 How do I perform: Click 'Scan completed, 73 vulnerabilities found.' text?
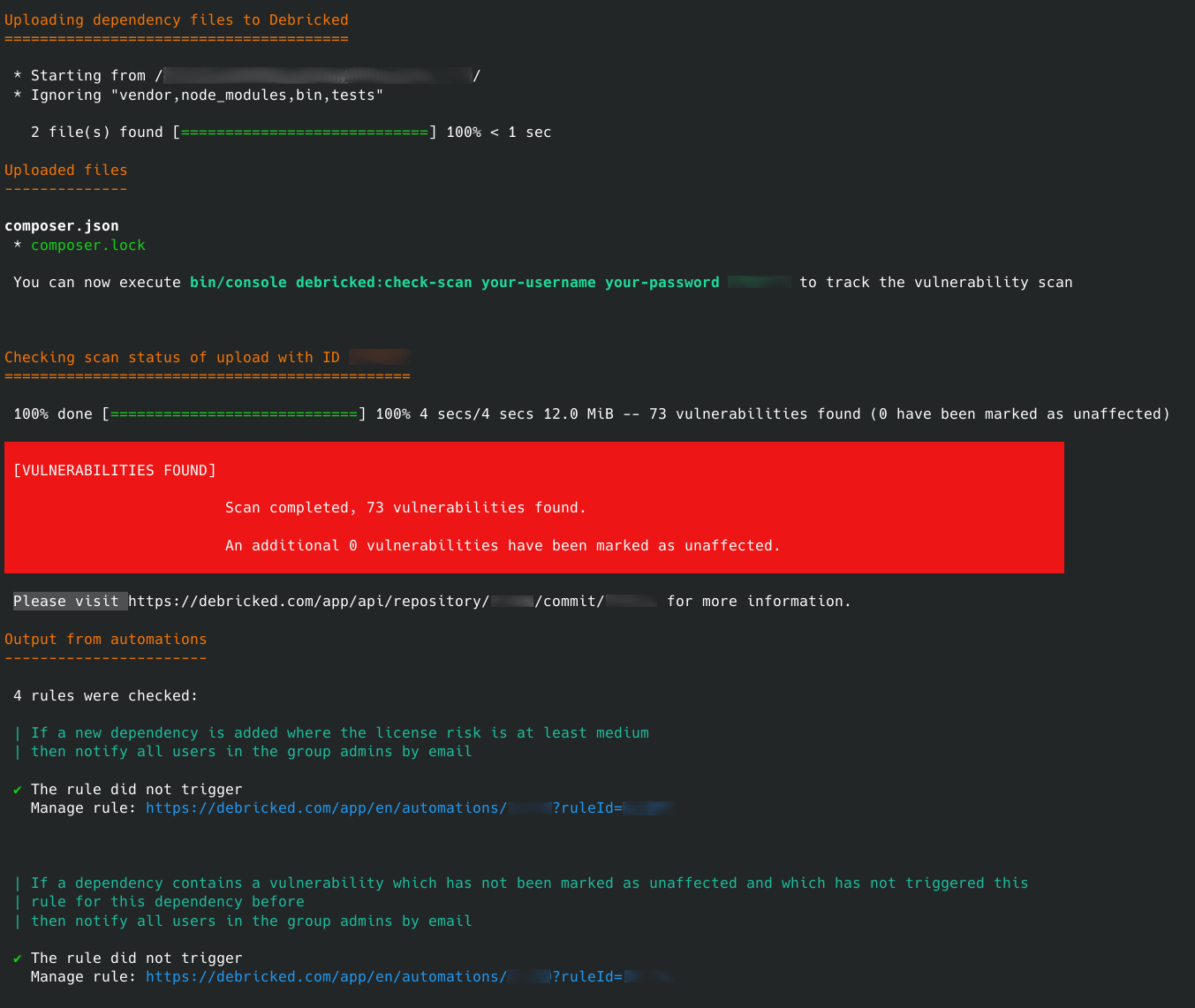(406, 507)
